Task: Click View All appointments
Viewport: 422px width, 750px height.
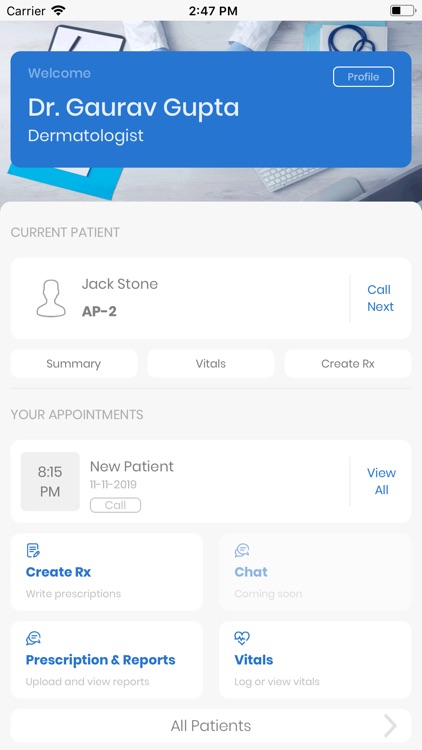Action: pos(381,481)
